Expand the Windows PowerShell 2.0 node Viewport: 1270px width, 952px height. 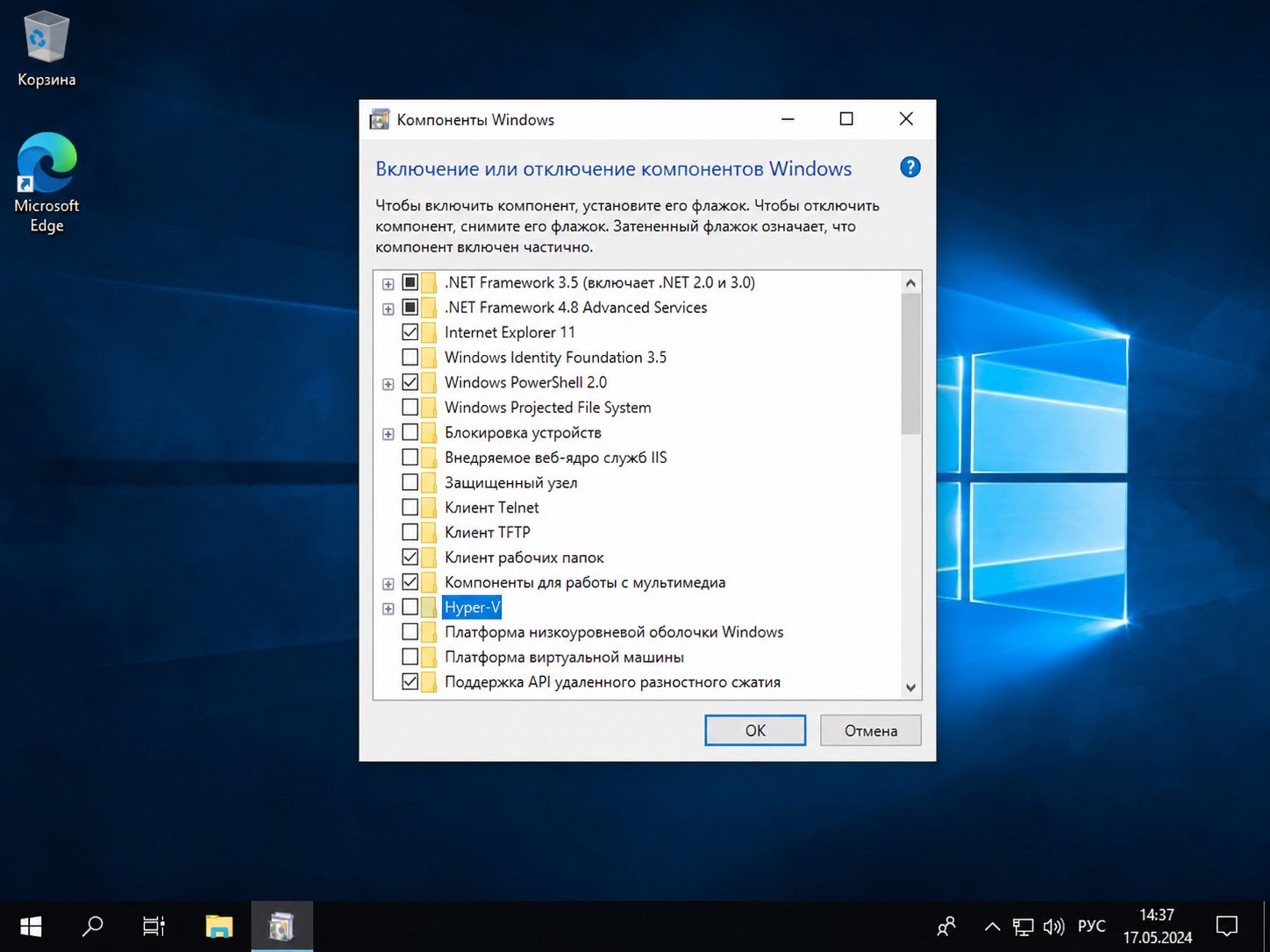pos(388,384)
